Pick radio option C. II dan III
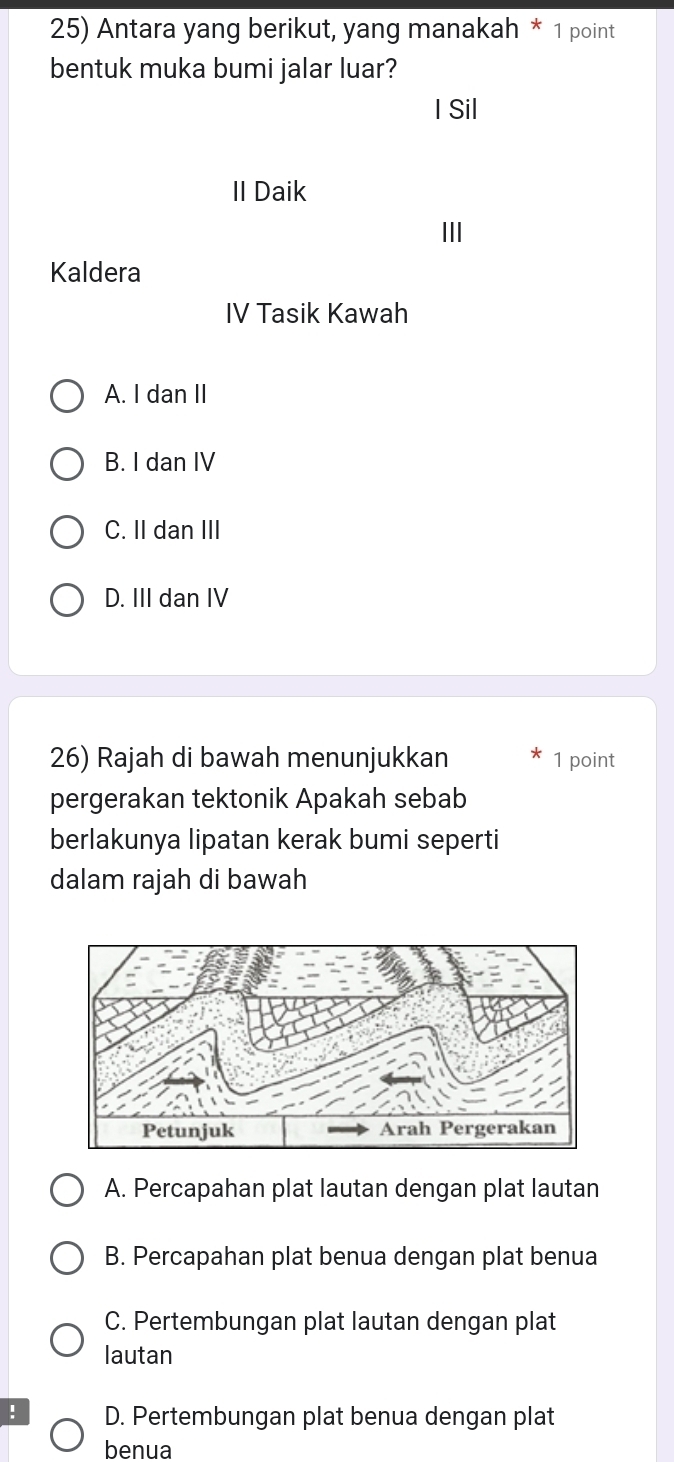 click(67, 532)
